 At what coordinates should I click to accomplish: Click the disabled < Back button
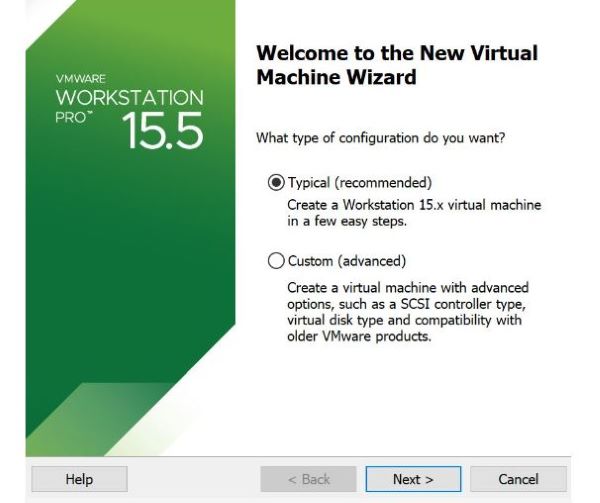tap(308, 479)
